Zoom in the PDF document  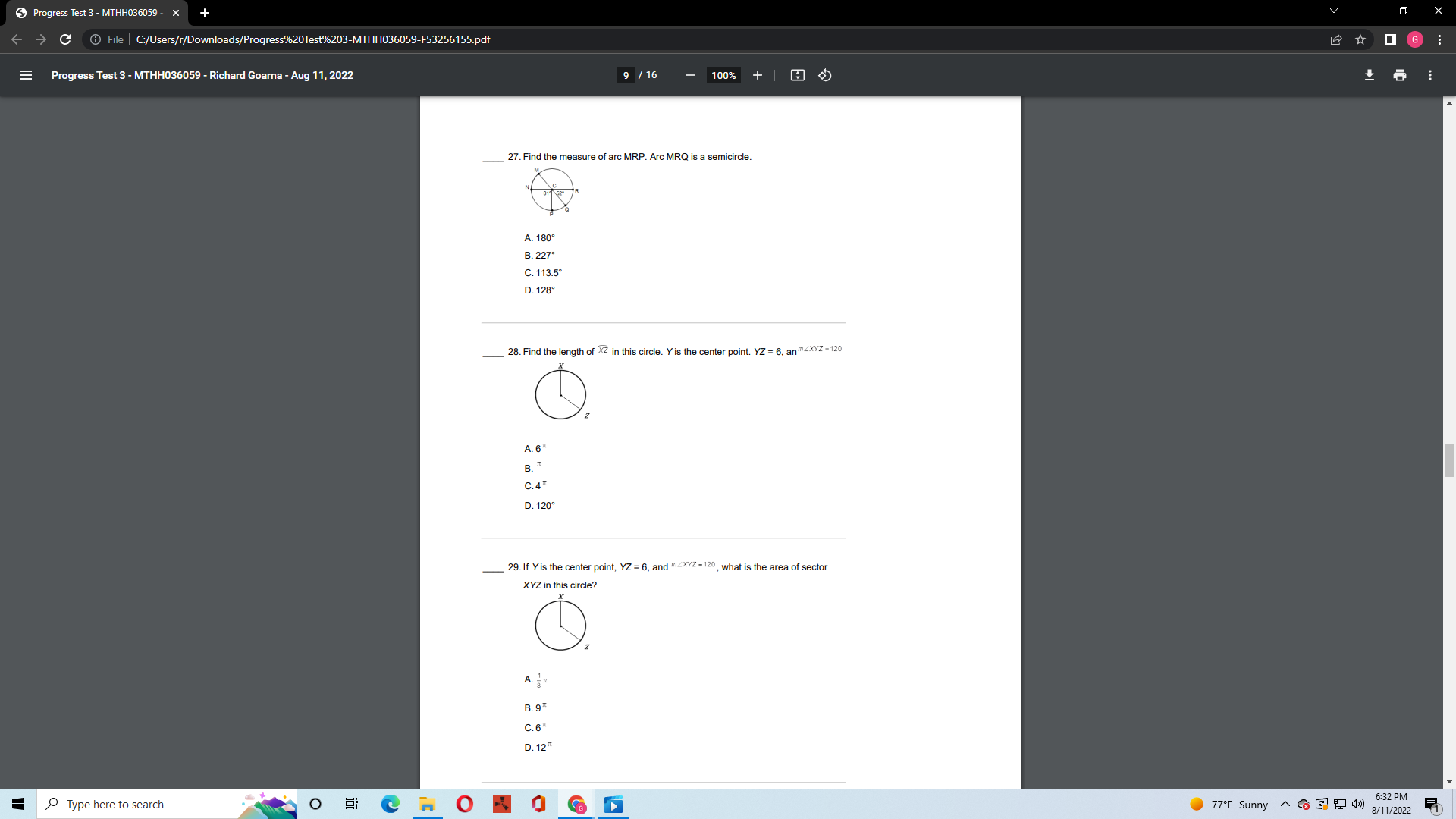click(x=758, y=75)
